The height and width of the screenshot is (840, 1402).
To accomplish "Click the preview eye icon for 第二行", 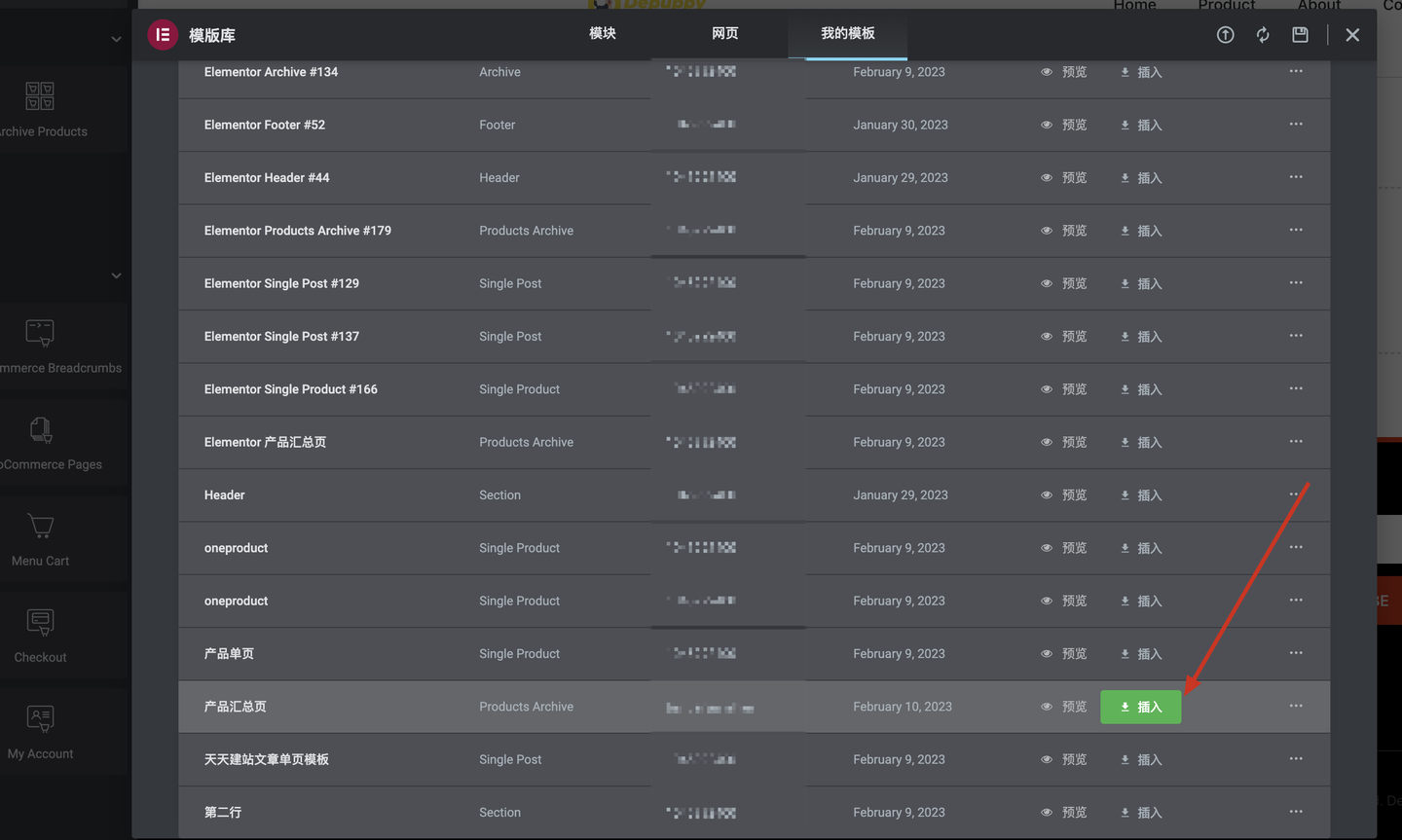I will pyautogui.click(x=1047, y=813).
